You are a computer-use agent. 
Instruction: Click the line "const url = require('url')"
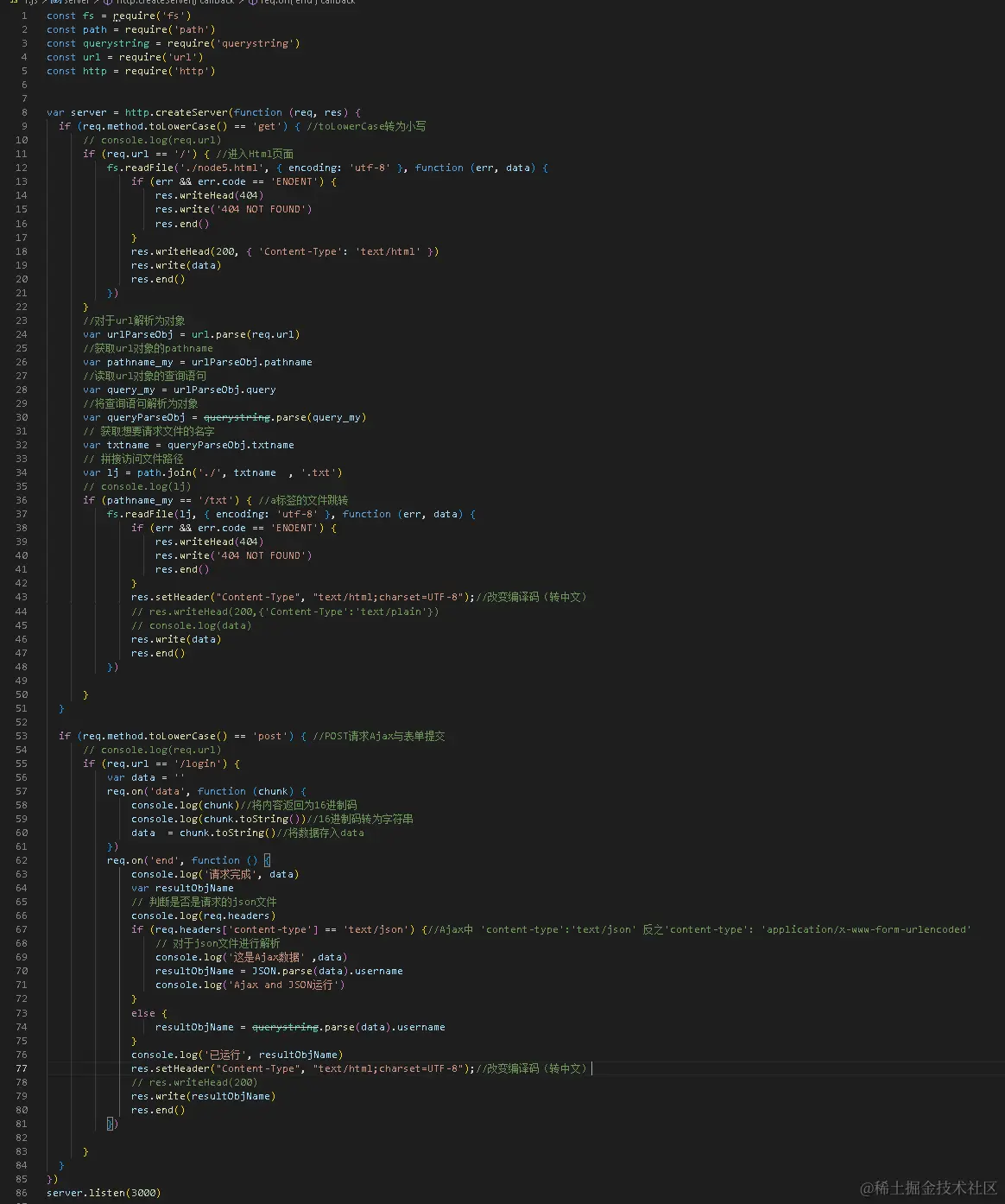125,57
